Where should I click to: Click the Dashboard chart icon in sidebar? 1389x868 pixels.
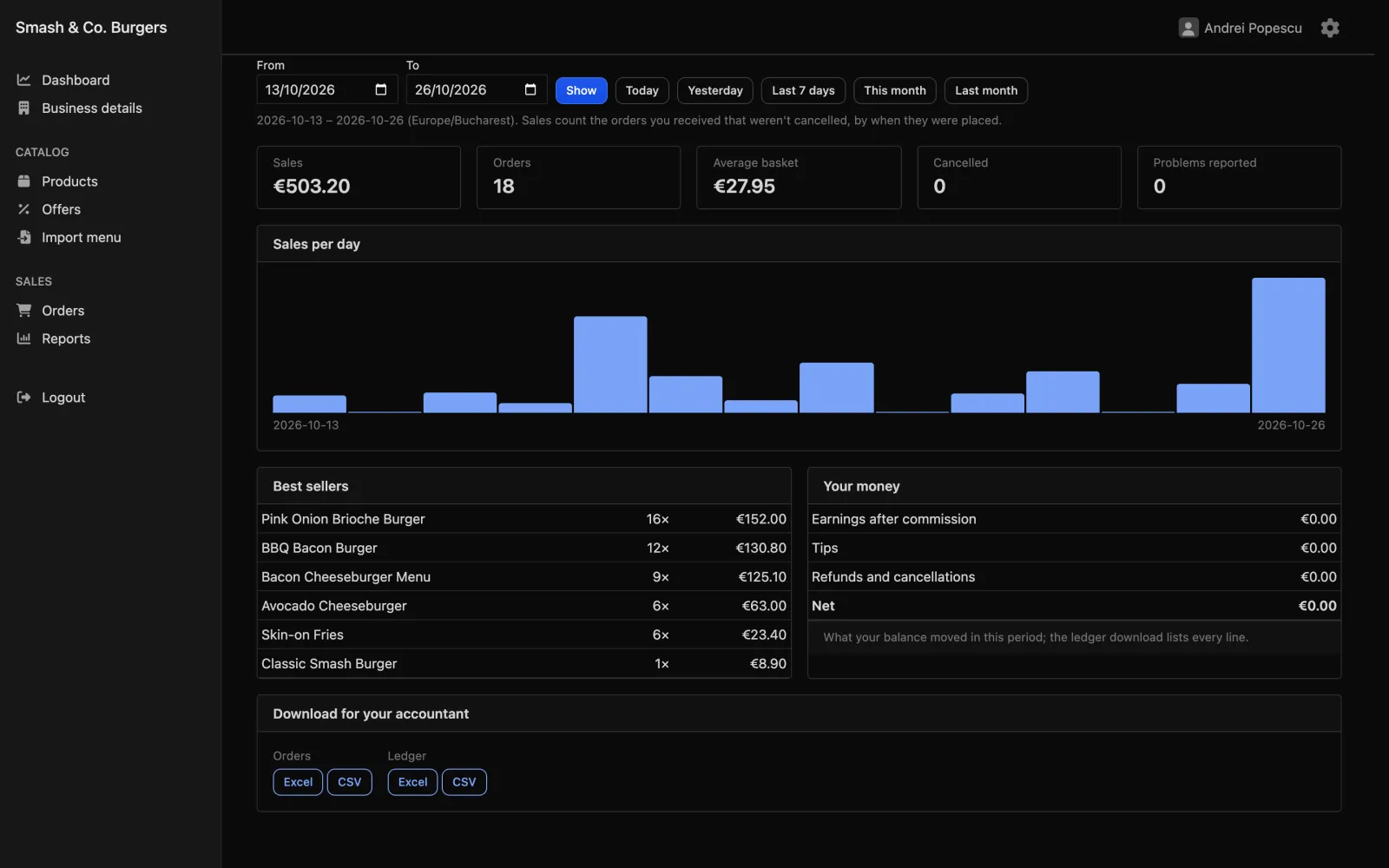pyautogui.click(x=23, y=80)
